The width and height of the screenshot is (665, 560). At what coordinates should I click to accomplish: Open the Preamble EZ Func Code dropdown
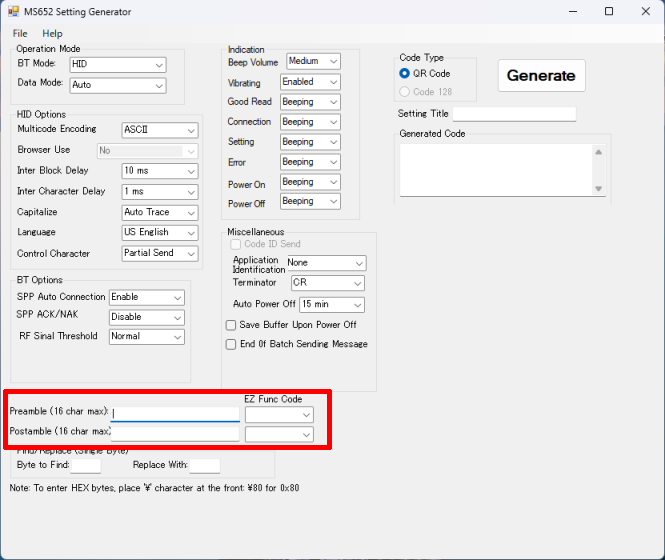point(279,414)
